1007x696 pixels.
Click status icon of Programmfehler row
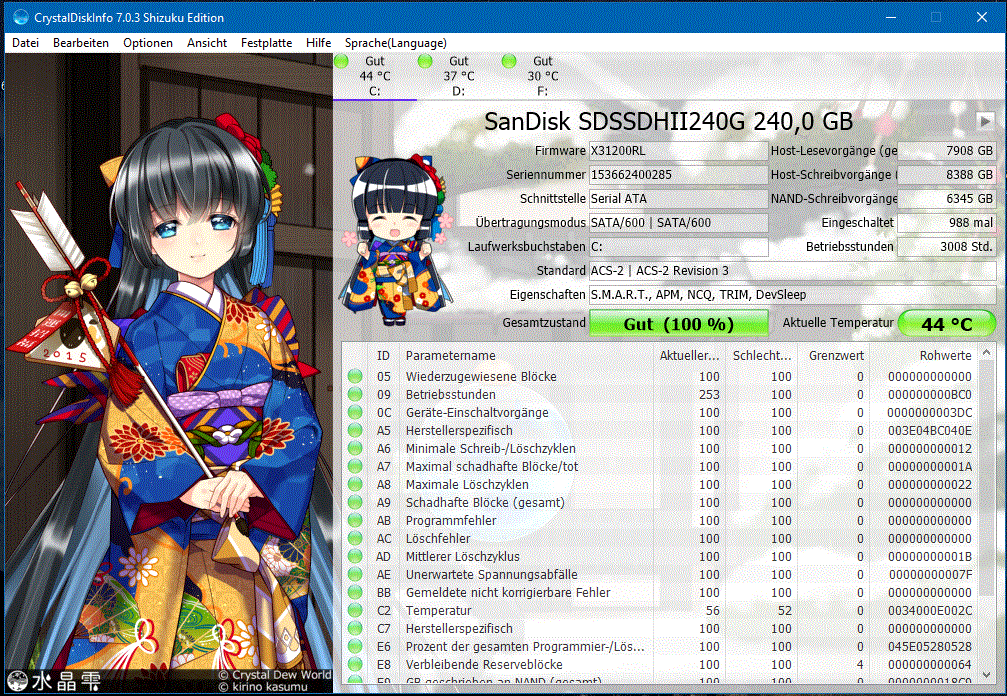point(355,521)
